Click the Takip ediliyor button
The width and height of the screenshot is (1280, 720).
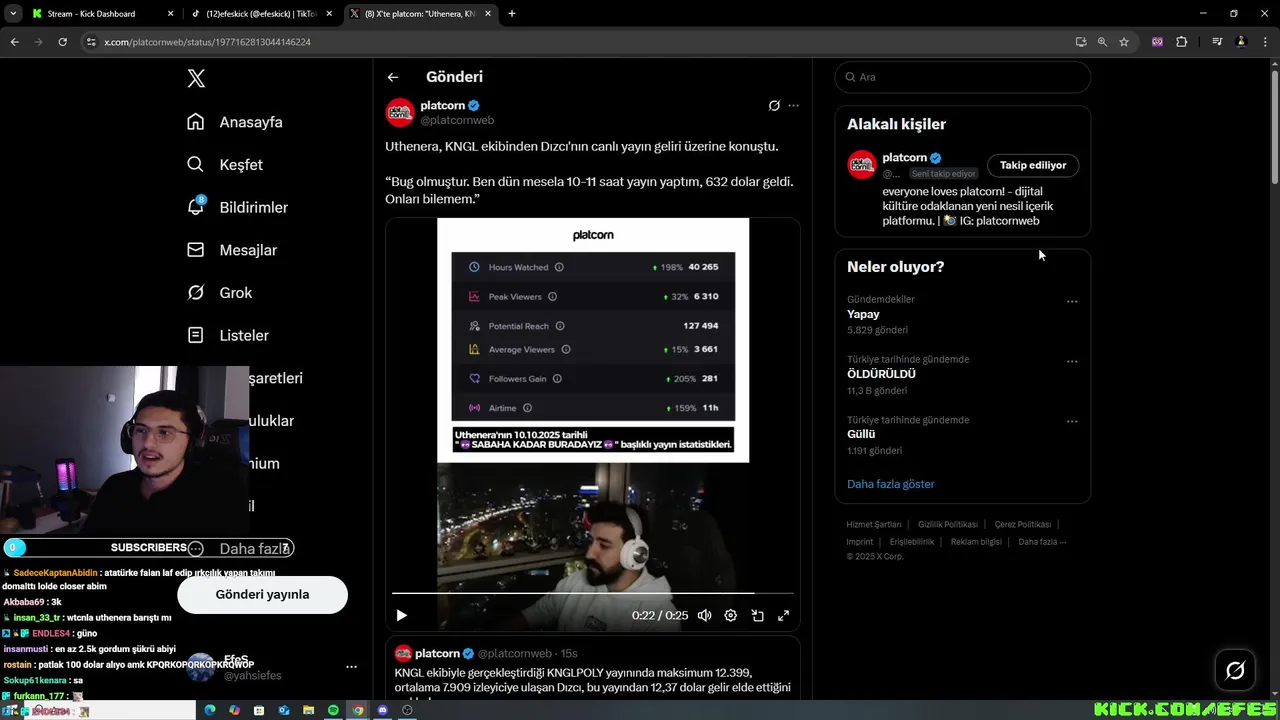click(x=1033, y=165)
